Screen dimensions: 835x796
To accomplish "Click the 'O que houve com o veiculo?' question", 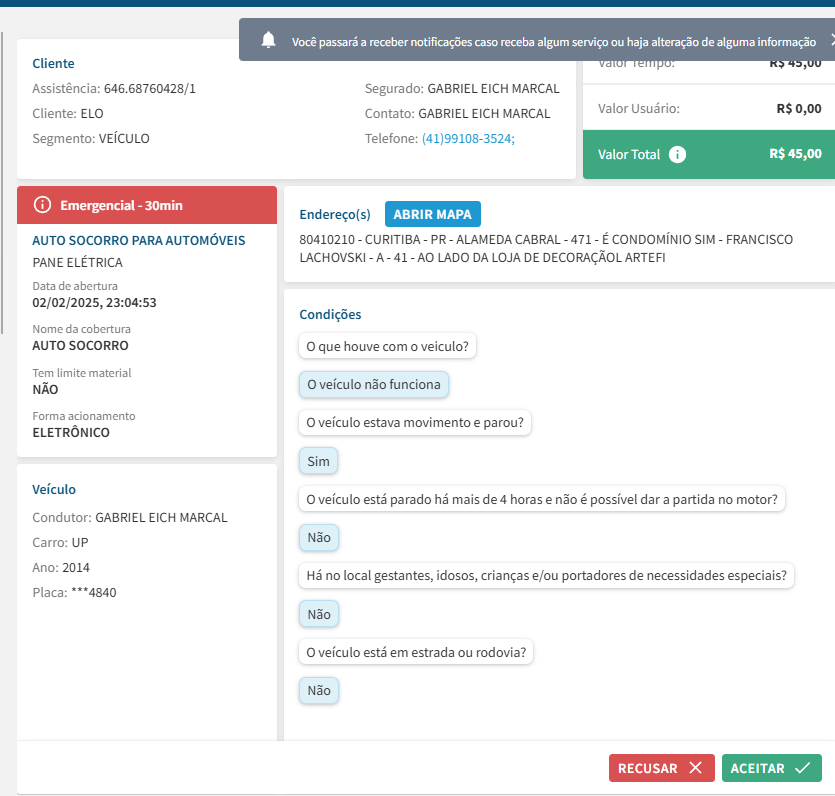I will [x=387, y=346].
